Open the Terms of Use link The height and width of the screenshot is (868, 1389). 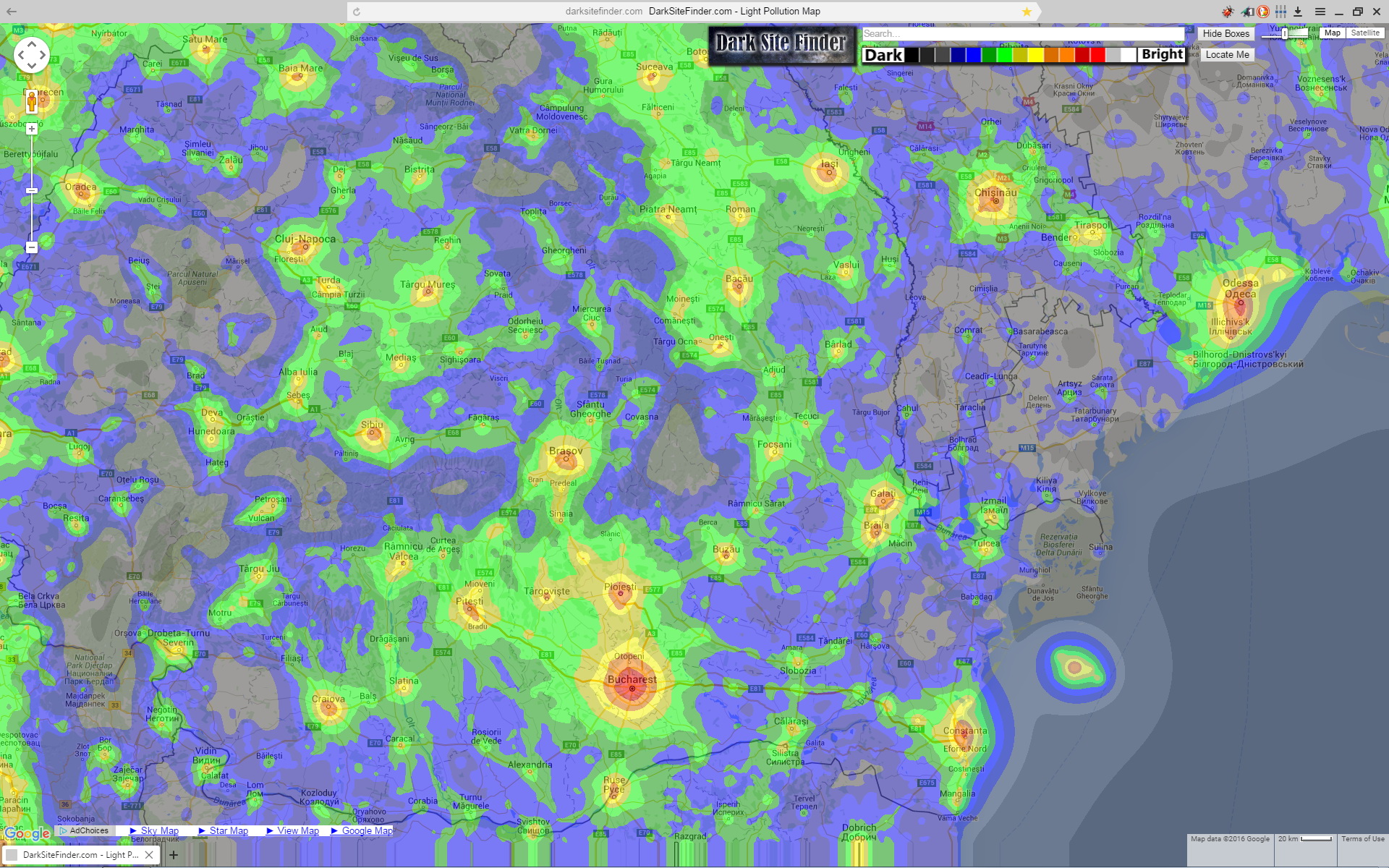(x=1362, y=839)
